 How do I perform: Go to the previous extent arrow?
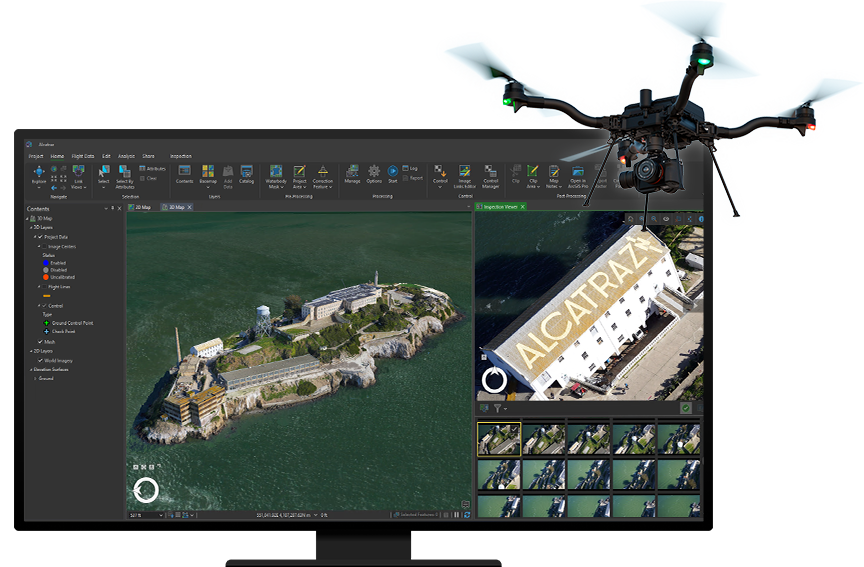tap(54, 188)
